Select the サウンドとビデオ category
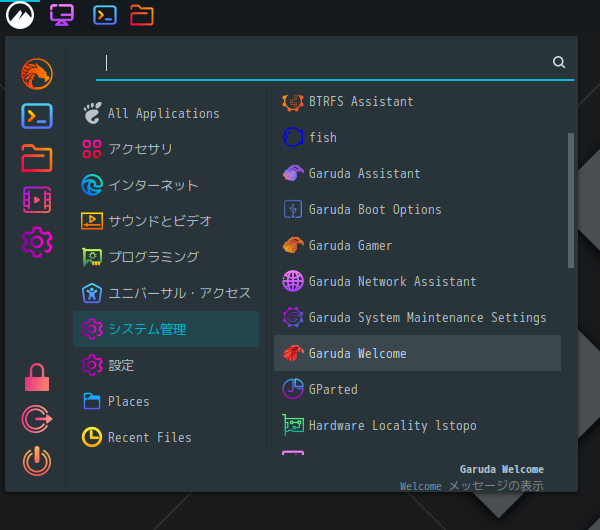600x530 pixels. (166, 221)
